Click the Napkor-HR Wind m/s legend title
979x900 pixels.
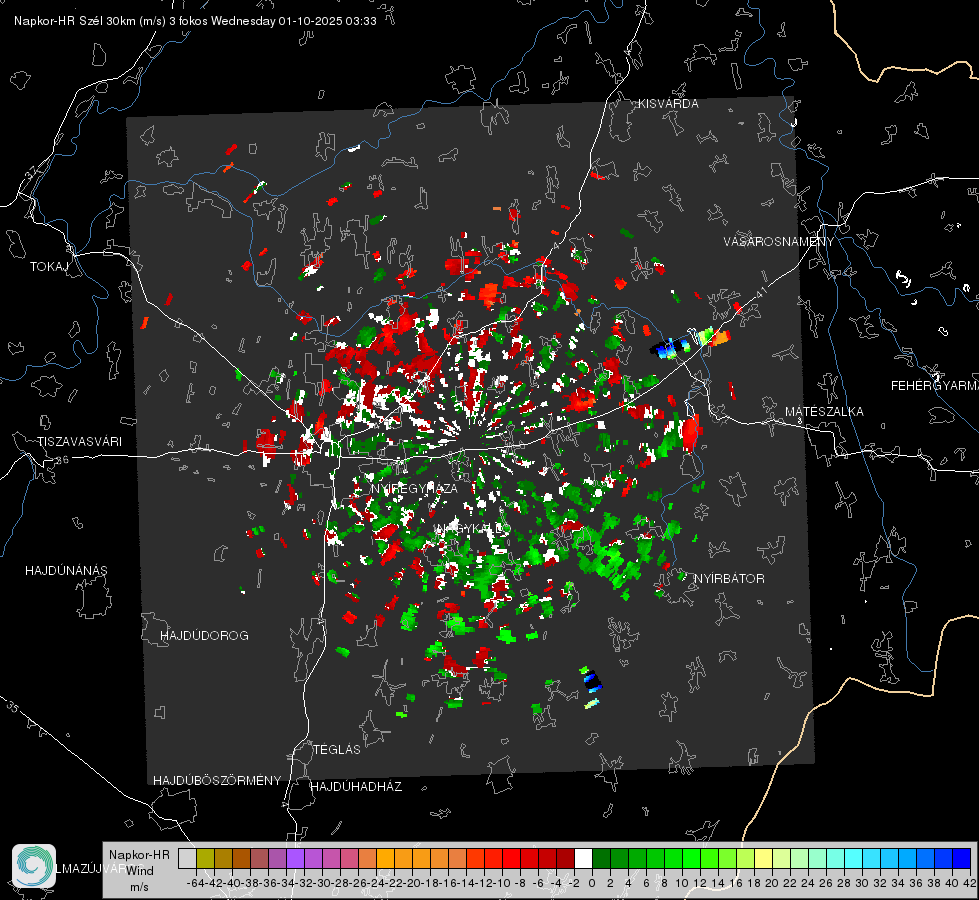(139, 871)
